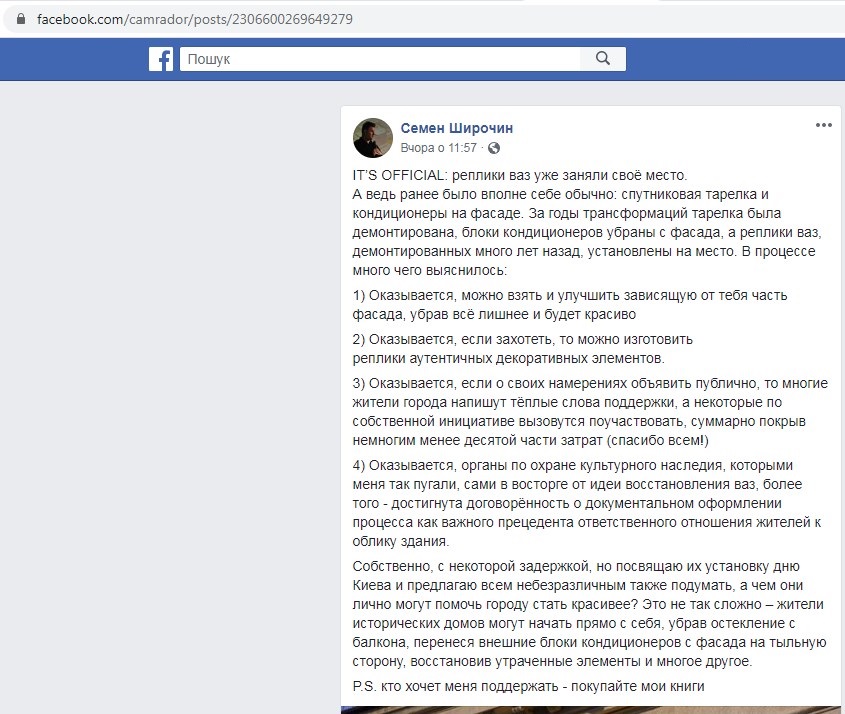Viewport: 845px width, 714px height.
Task: Click the IT'S OFFICIAL opening line
Action: tap(520, 176)
